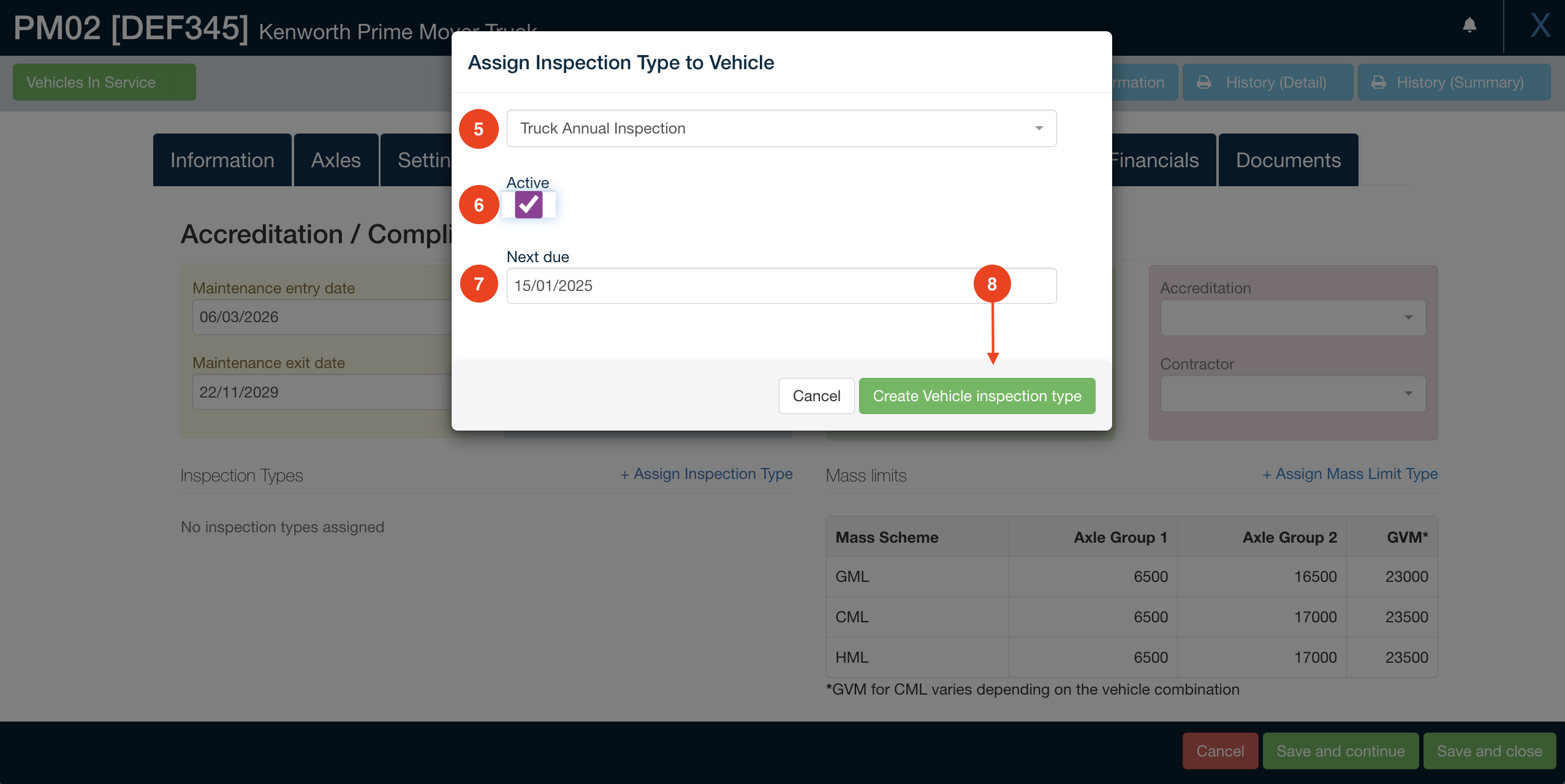The image size is (1565, 784).
Task: Click the Assign Mass Limit Type link
Action: 1350,473
